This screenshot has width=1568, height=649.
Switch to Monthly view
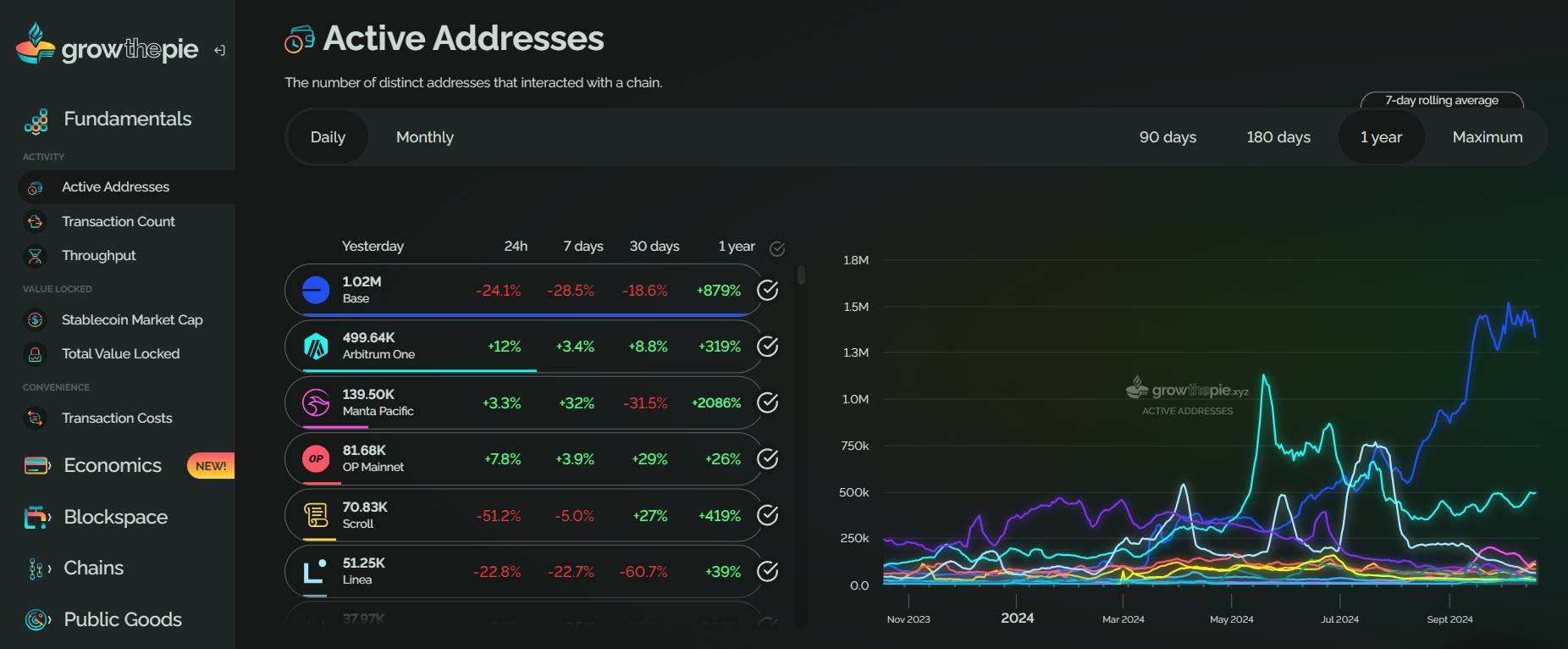425,137
